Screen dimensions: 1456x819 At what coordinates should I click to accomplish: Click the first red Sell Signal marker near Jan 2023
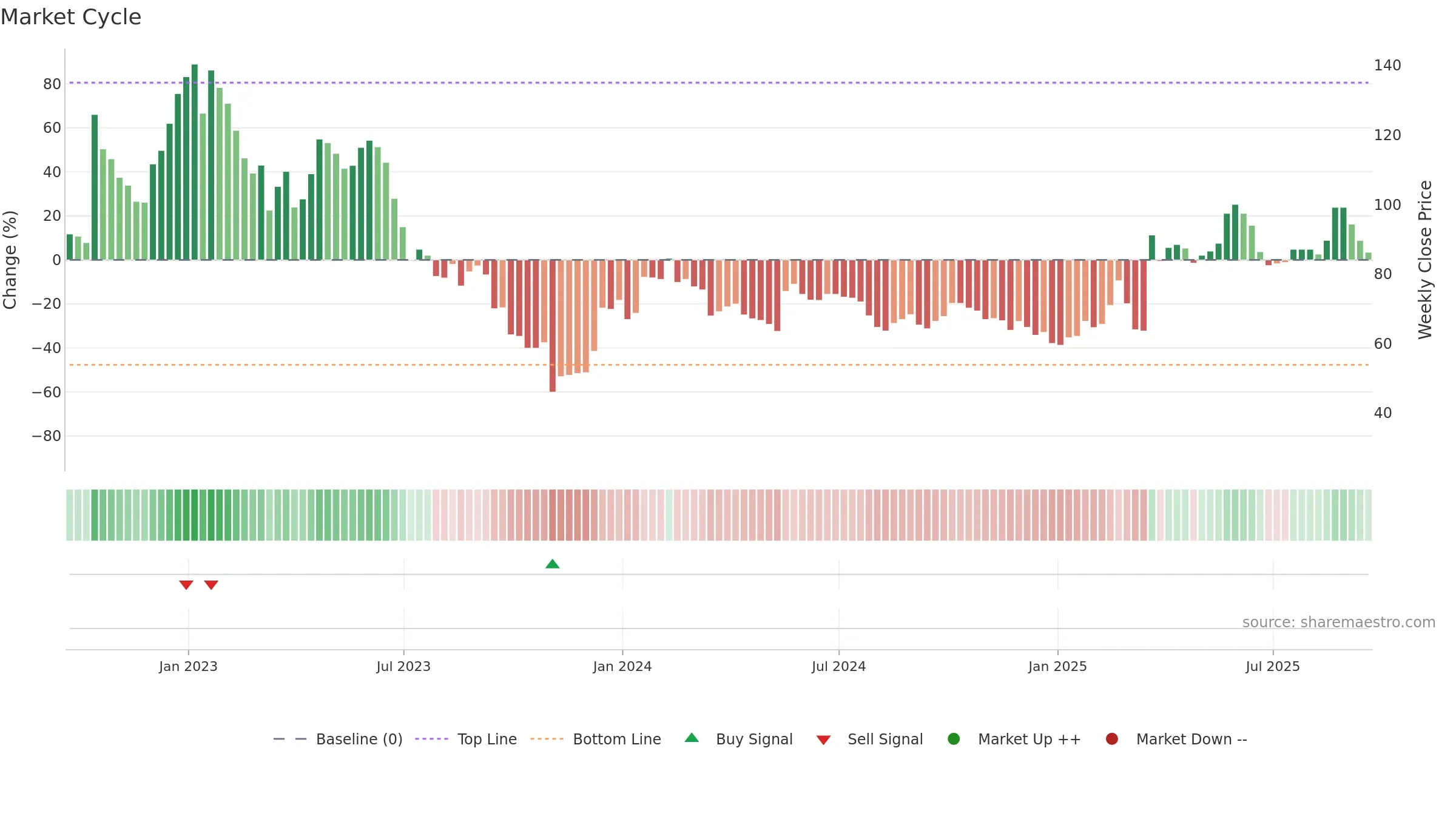[186, 585]
